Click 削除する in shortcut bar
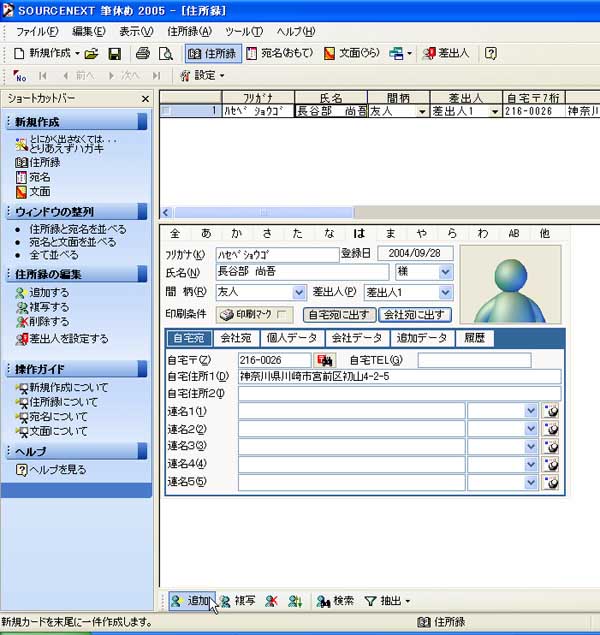600x635 pixels. (x=42, y=322)
